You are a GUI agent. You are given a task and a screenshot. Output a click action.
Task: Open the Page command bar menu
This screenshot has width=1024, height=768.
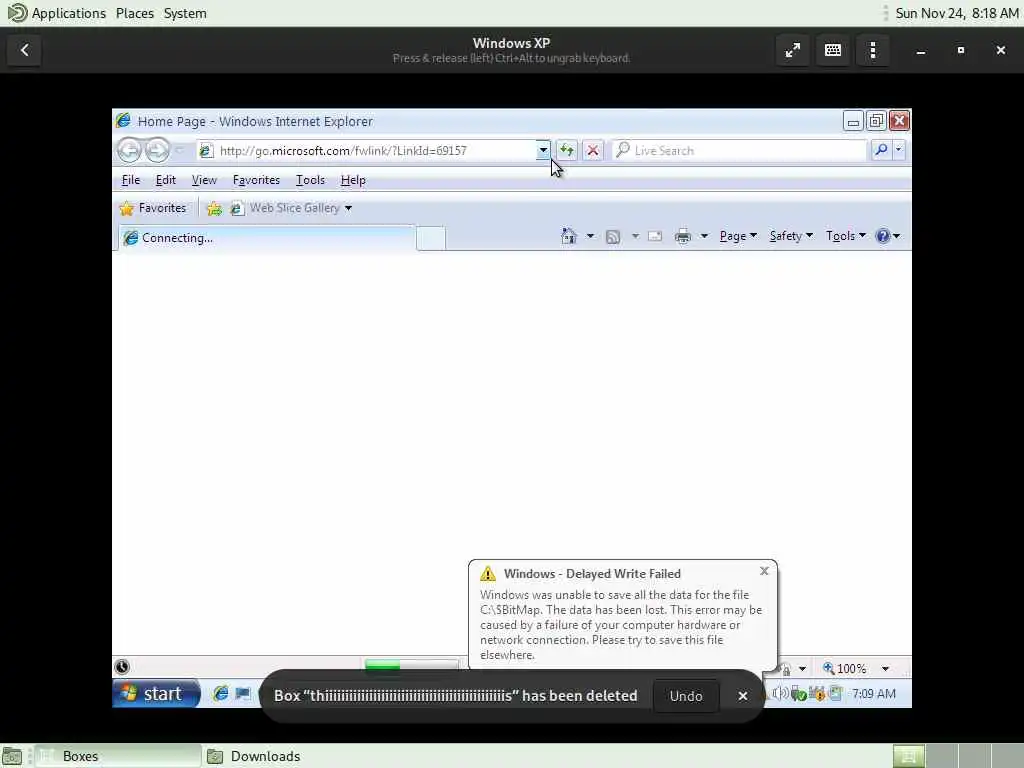point(738,236)
